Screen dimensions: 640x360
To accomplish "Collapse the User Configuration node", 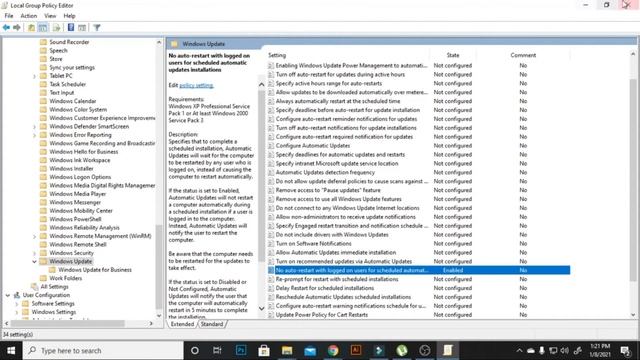I will (x=8, y=295).
